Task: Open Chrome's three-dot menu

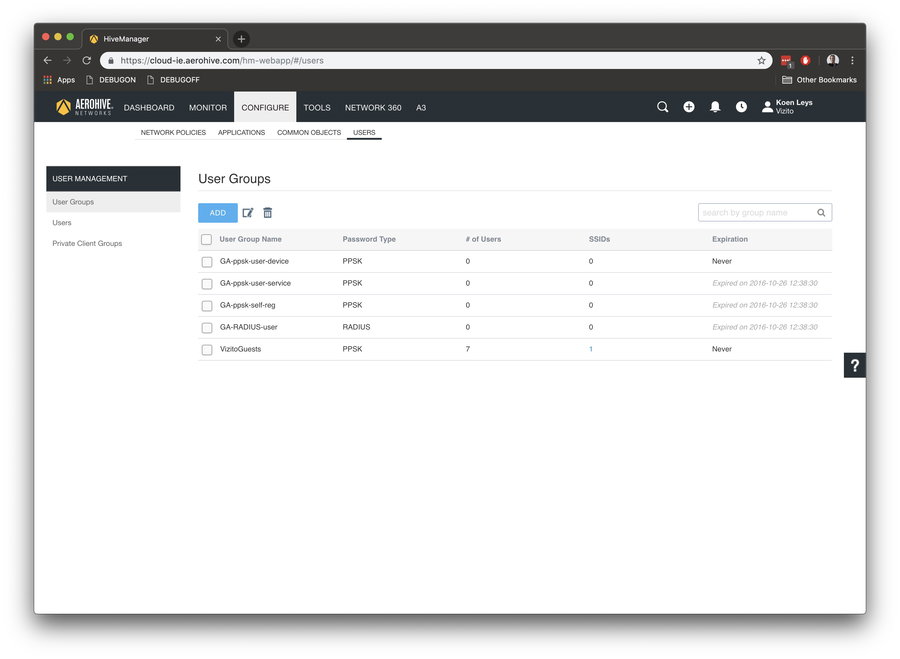Action: [852, 60]
